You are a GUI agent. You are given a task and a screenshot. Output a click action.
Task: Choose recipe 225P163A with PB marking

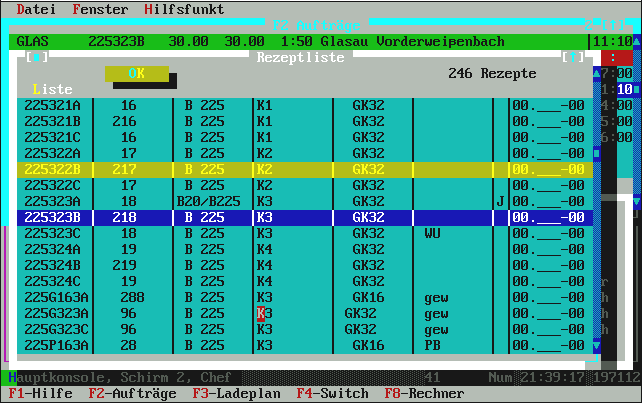click(x=300, y=346)
